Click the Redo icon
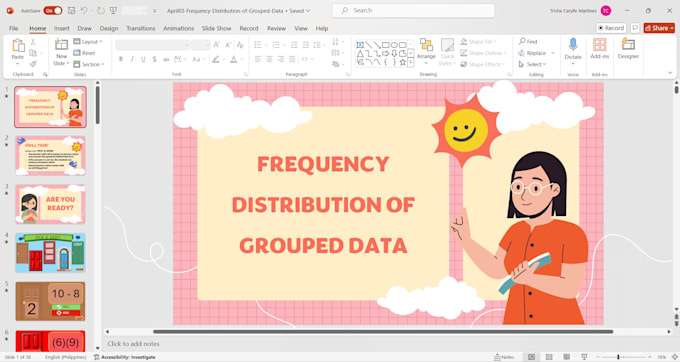Image resolution: width=680 pixels, height=362 pixels. click(x=101, y=10)
